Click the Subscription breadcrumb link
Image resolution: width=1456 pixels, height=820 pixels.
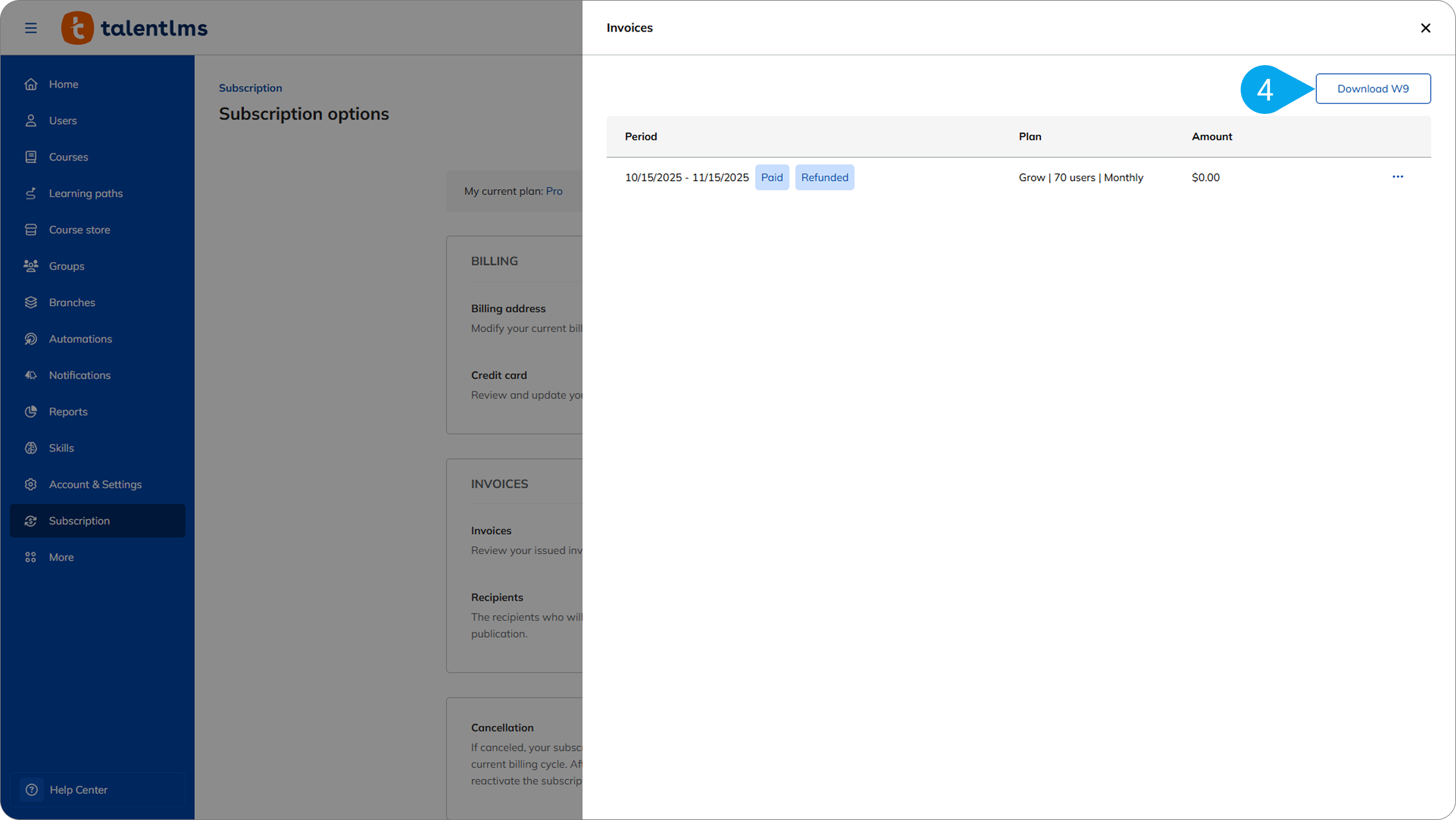tap(250, 88)
